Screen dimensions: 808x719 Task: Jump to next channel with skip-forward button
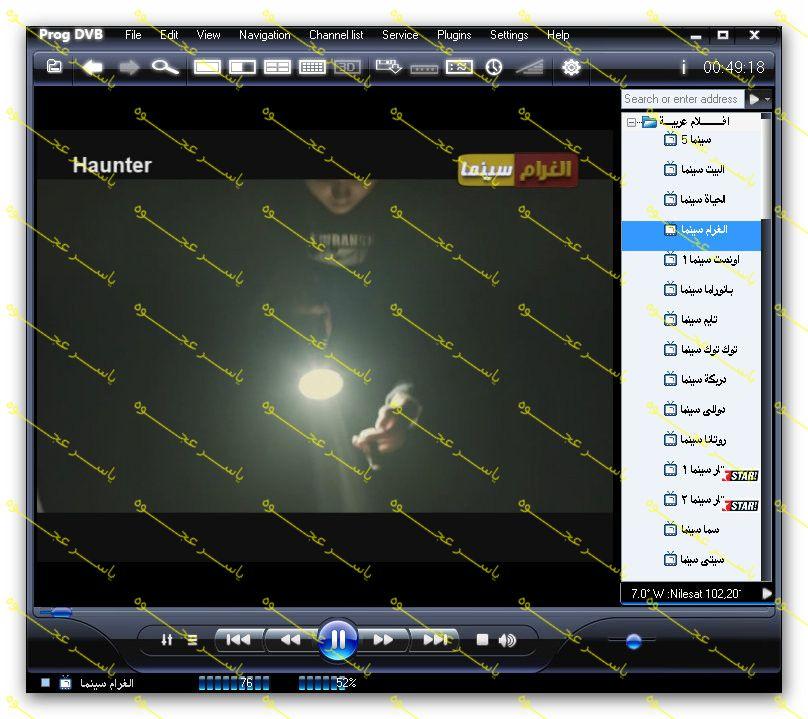(x=434, y=640)
